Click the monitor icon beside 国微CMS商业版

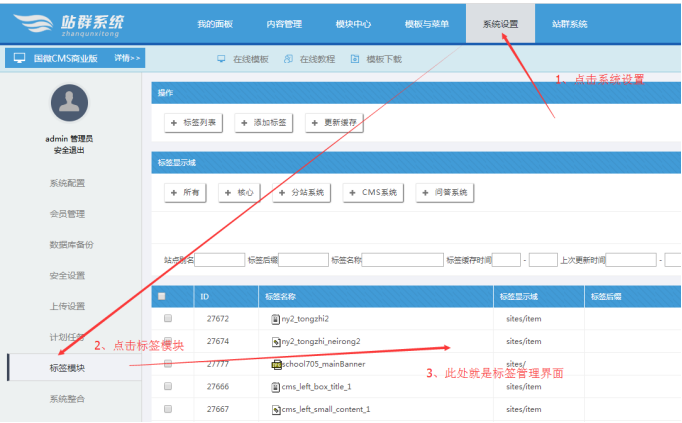click(x=19, y=59)
